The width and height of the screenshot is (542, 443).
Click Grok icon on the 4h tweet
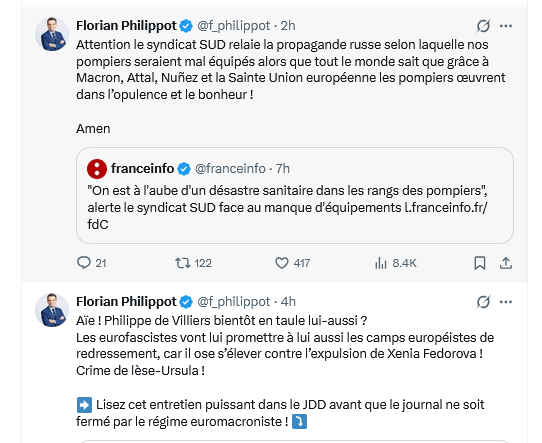483,302
